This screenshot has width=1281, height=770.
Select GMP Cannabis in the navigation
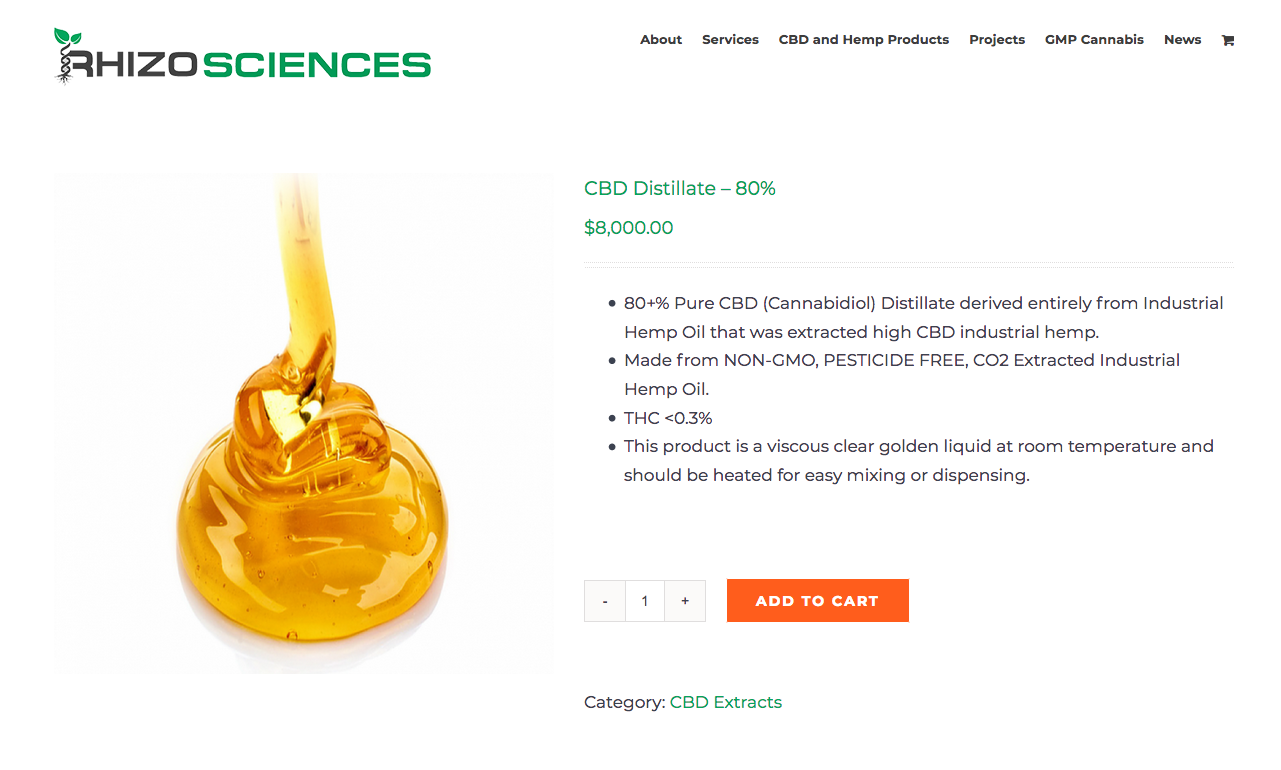1094,40
